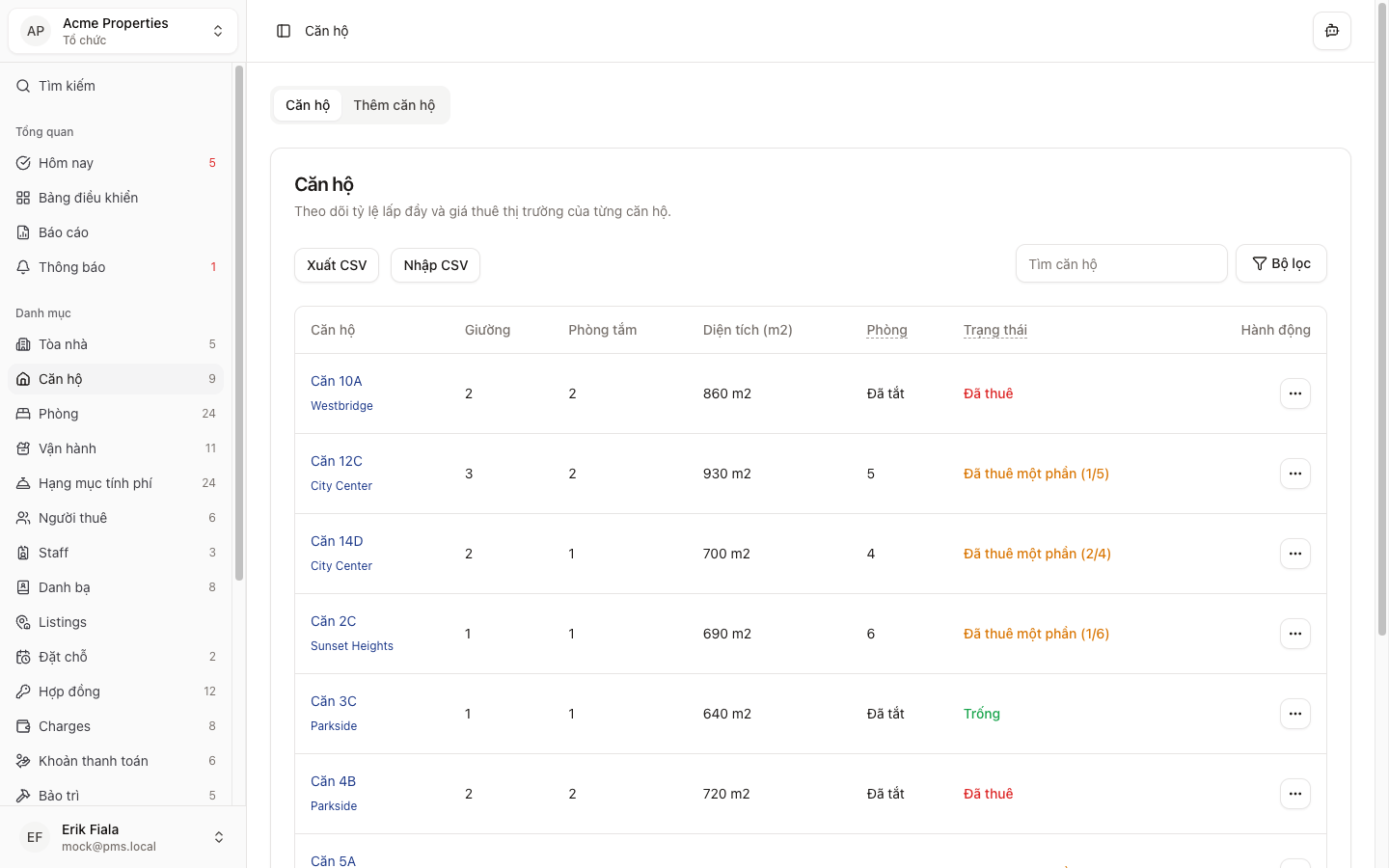This screenshot has height=868, width=1389.
Task: Open the assistant bot icon
Action: coord(1331,31)
